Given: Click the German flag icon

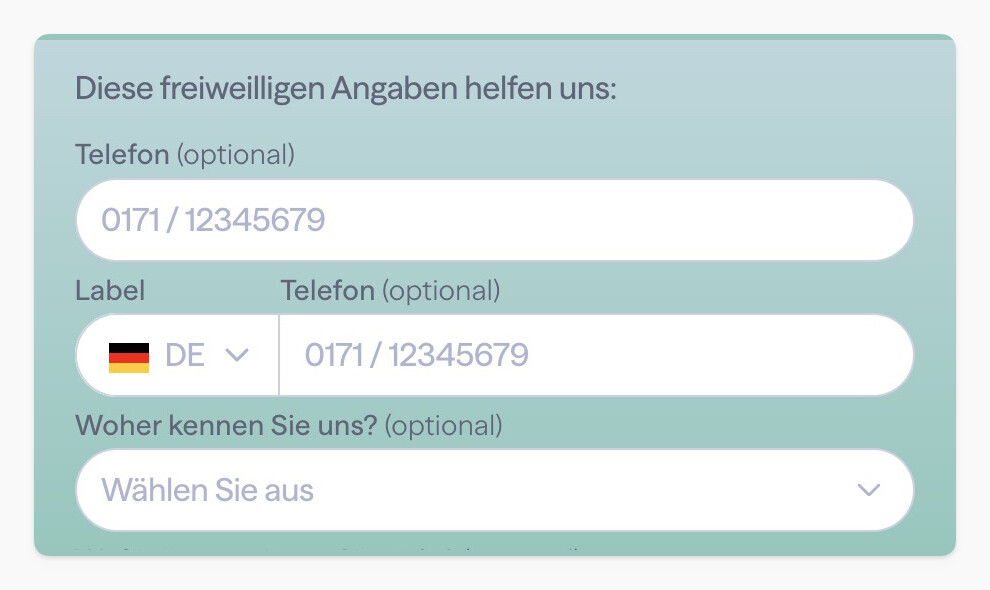Looking at the screenshot, I should pos(129,356).
